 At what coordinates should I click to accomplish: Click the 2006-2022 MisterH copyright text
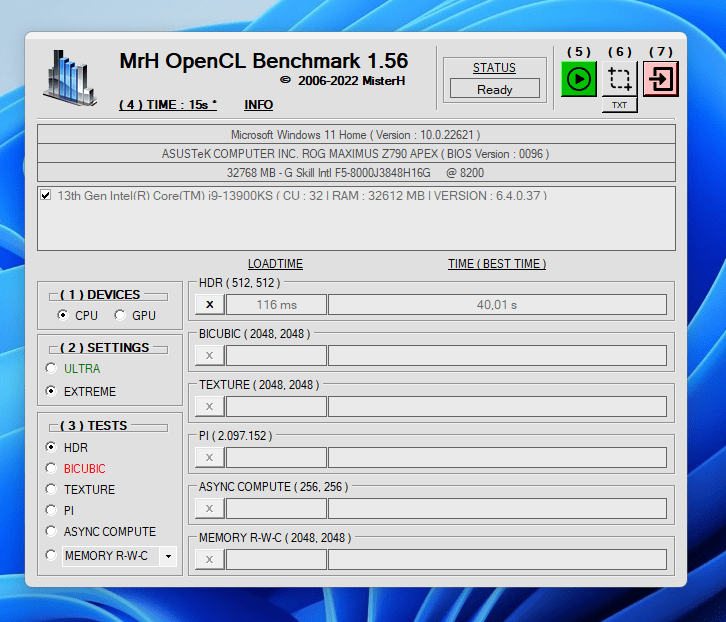[x=343, y=81]
